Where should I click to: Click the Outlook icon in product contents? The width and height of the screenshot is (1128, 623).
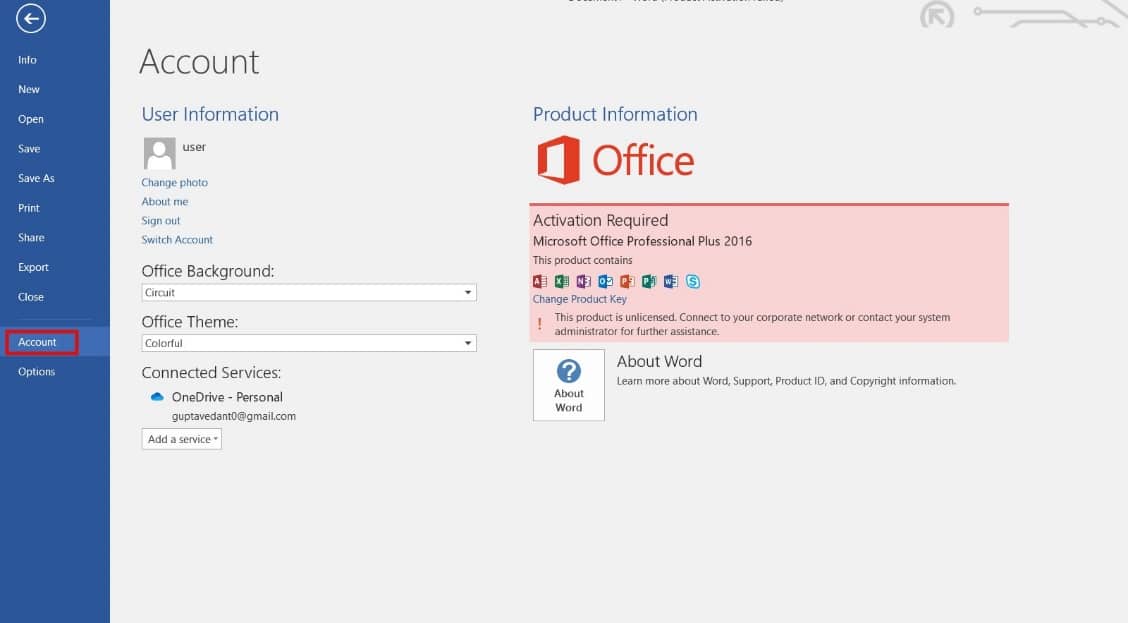tap(606, 281)
